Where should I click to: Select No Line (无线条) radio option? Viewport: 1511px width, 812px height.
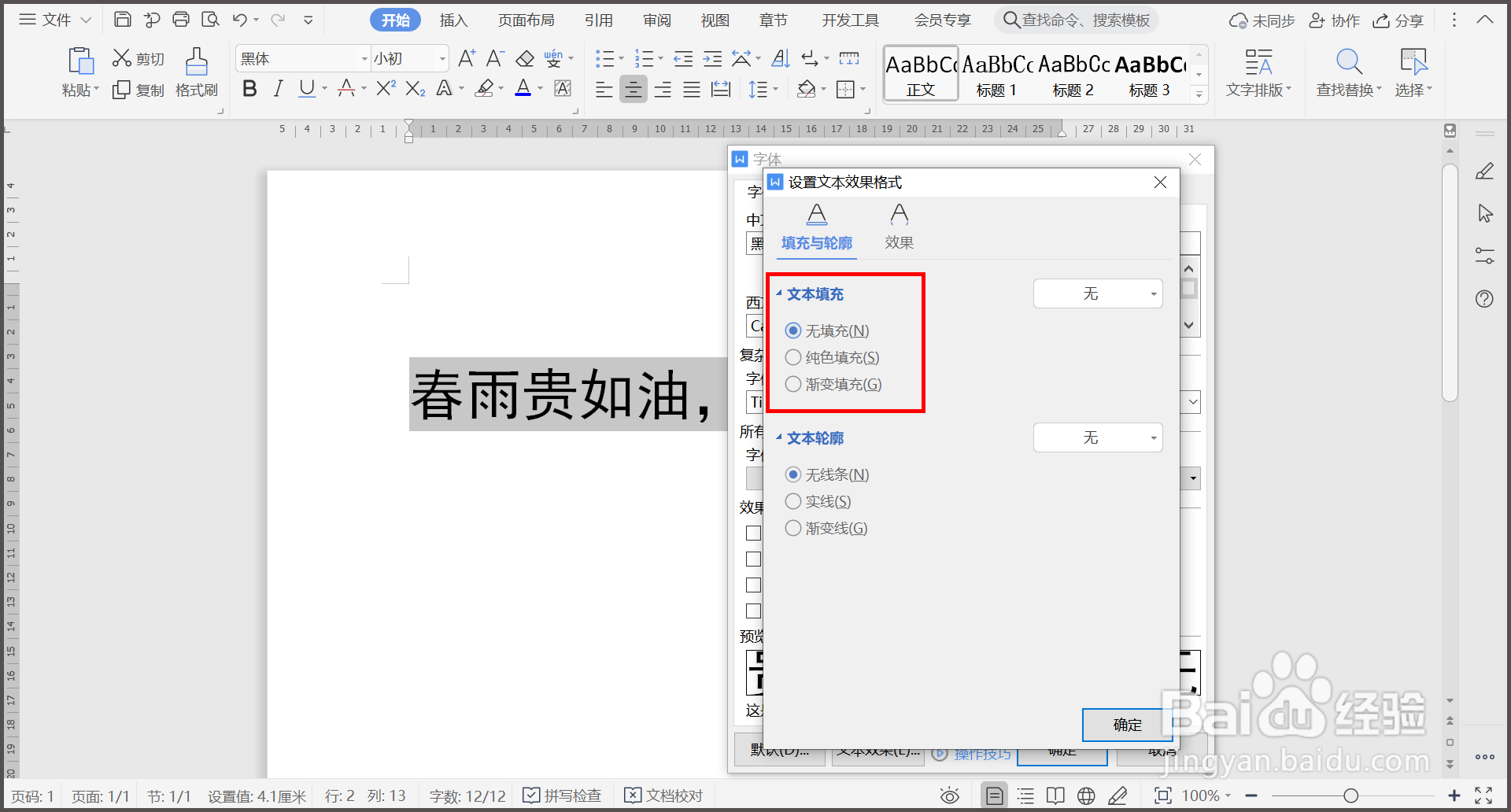tap(827, 474)
